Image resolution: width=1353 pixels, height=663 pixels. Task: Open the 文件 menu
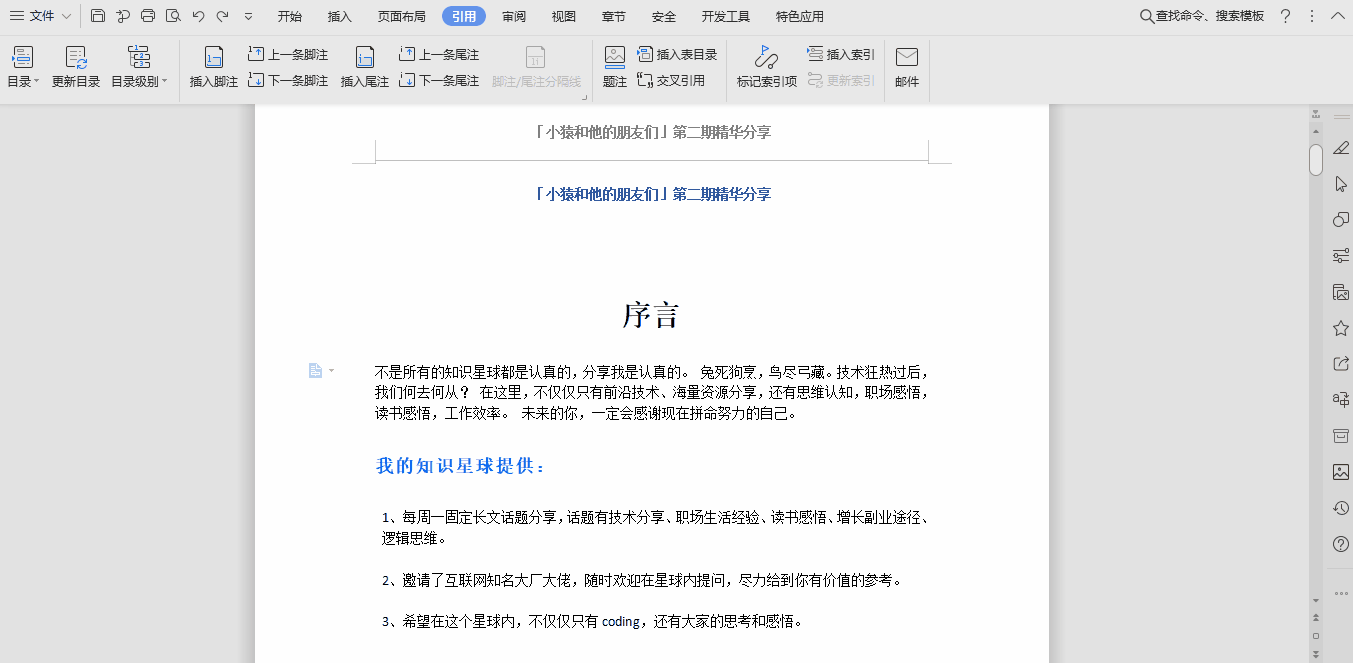tap(33, 16)
